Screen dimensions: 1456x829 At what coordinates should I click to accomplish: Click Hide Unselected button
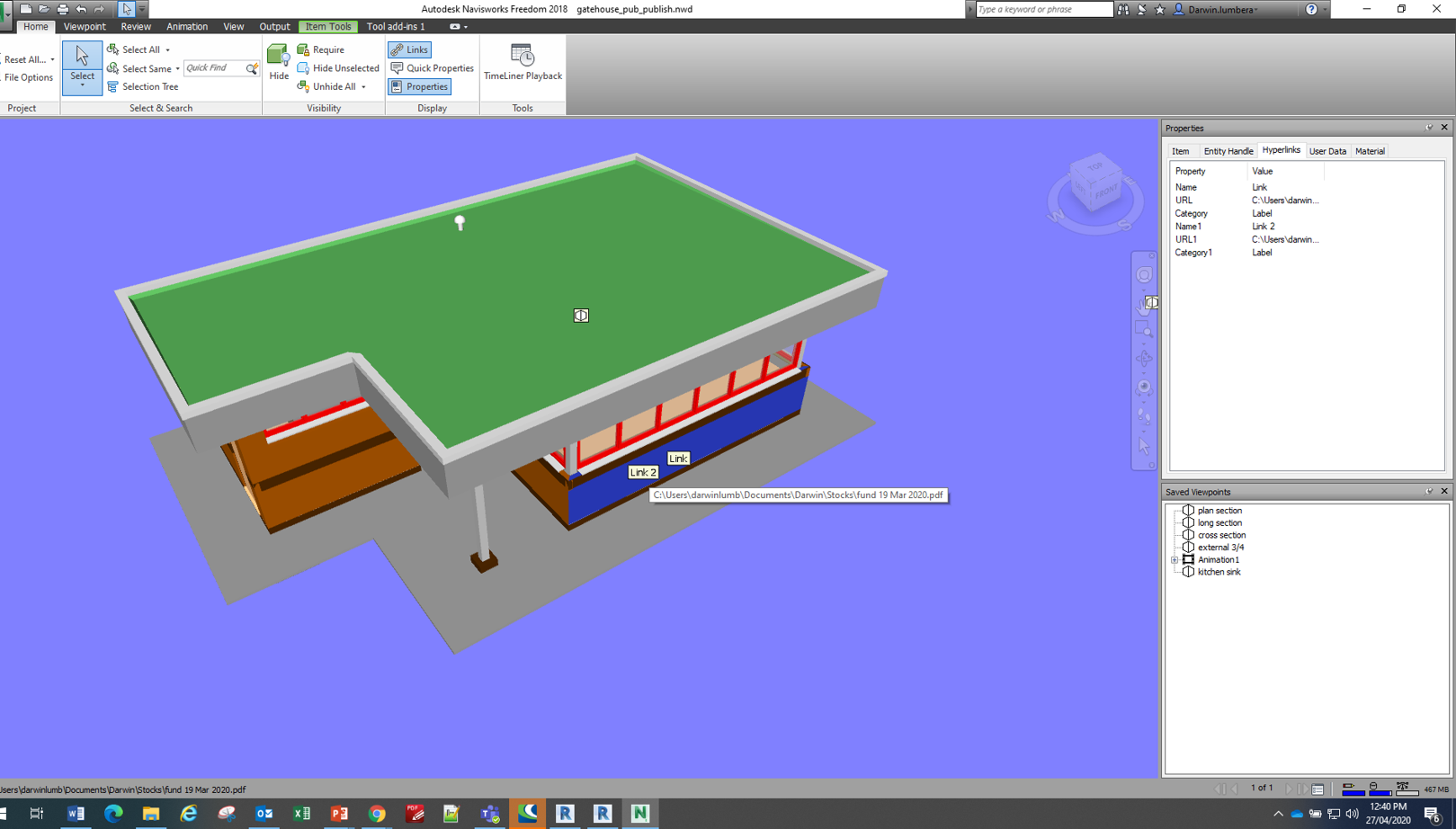[338, 68]
